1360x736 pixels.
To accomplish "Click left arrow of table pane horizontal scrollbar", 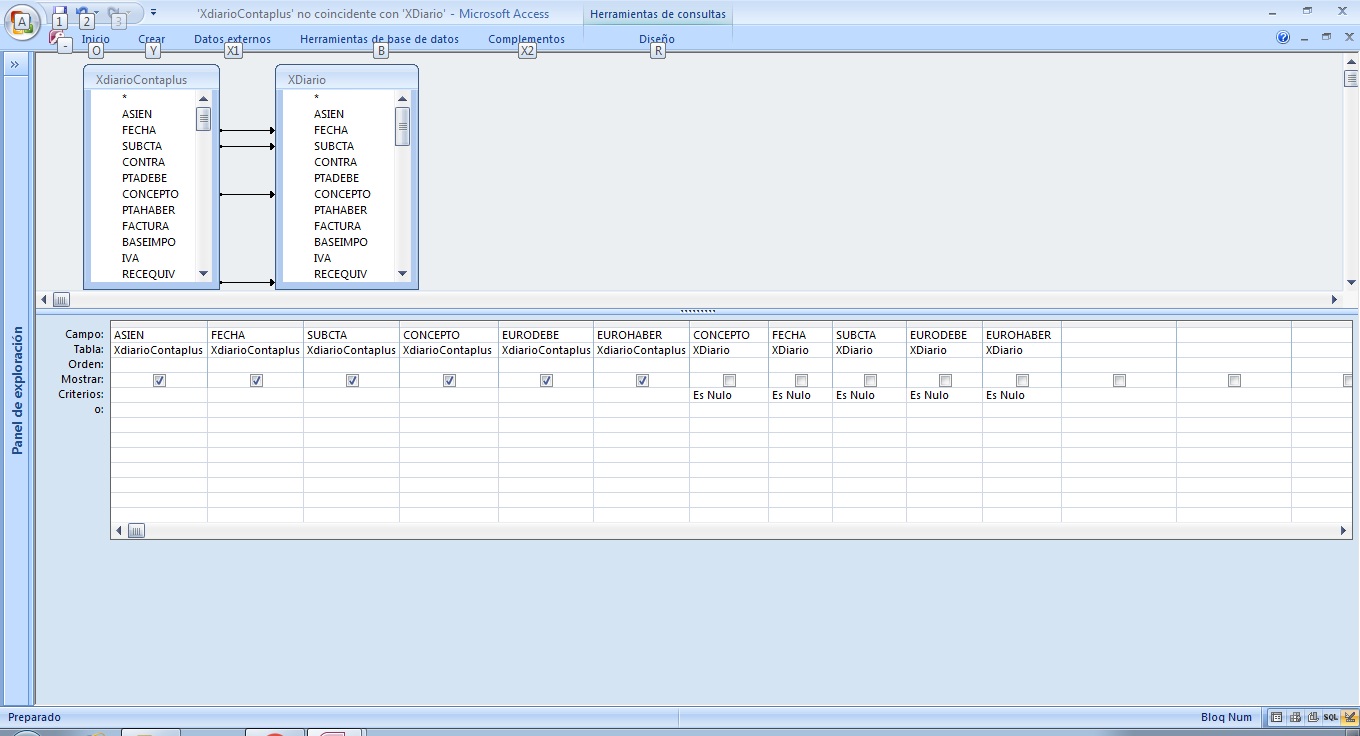I will point(44,299).
